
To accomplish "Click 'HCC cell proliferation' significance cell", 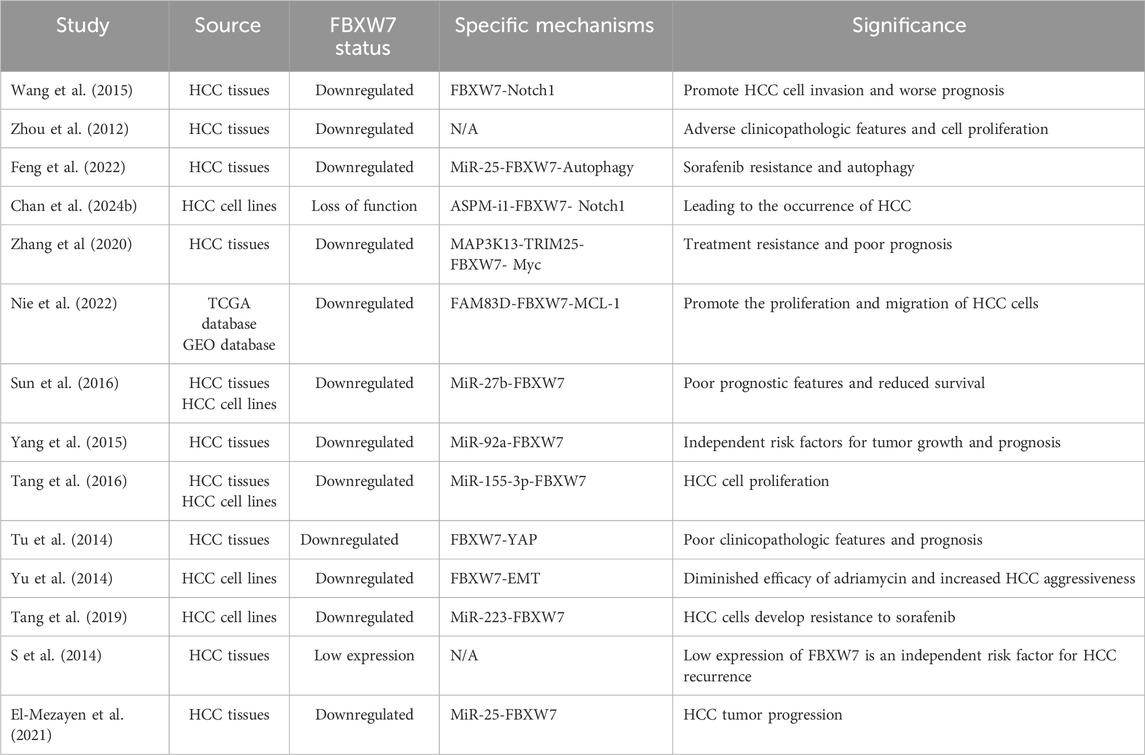I will [756, 480].
